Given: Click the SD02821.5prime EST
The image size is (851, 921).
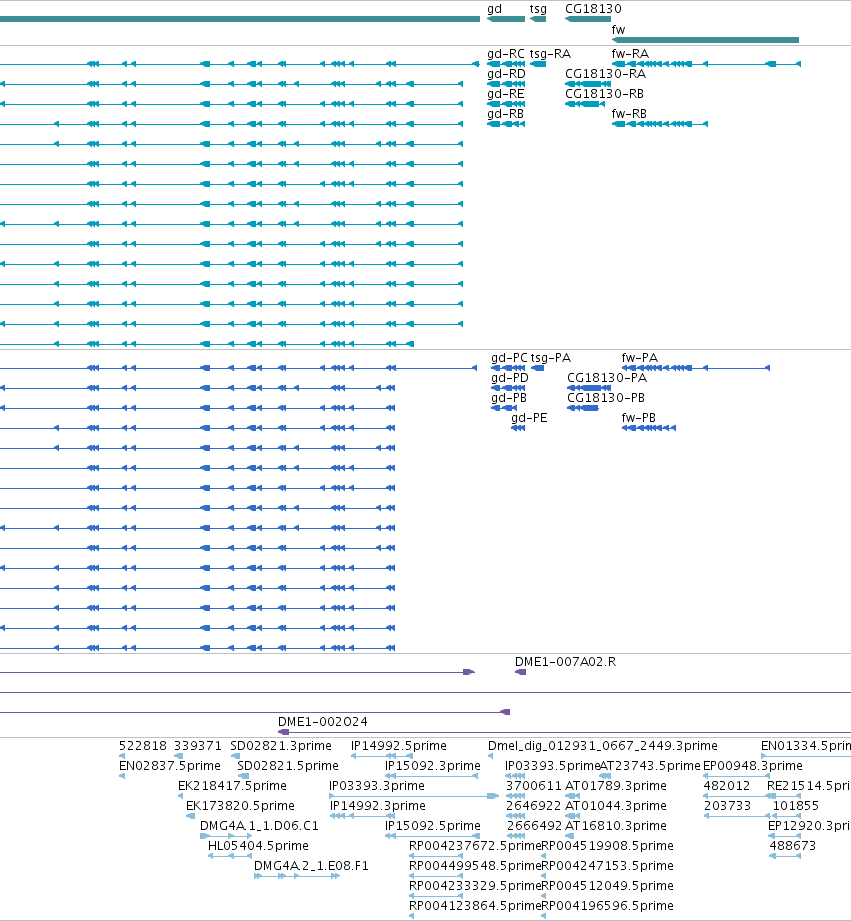Looking at the screenshot, I should (x=243, y=776).
